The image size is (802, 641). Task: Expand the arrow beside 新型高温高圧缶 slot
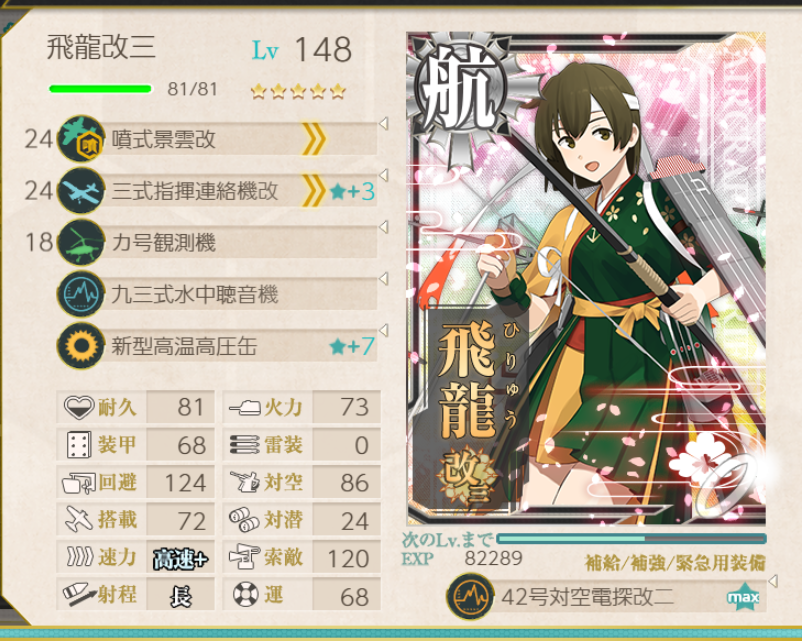pyautogui.click(x=383, y=330)
